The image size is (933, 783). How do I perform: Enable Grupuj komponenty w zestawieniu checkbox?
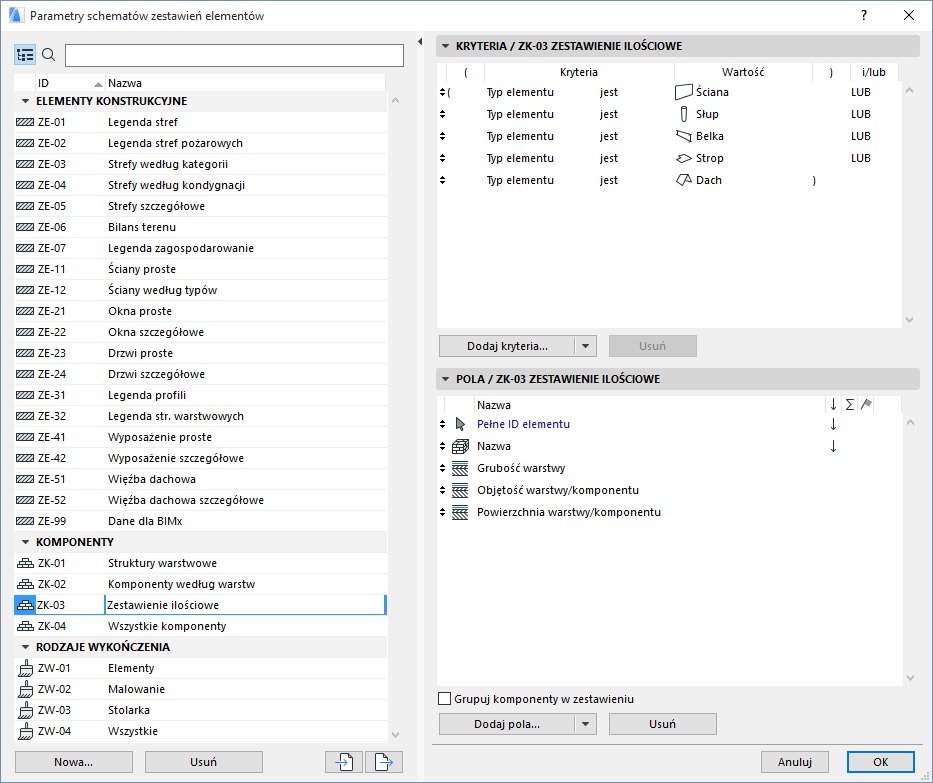tap(444, 699)
